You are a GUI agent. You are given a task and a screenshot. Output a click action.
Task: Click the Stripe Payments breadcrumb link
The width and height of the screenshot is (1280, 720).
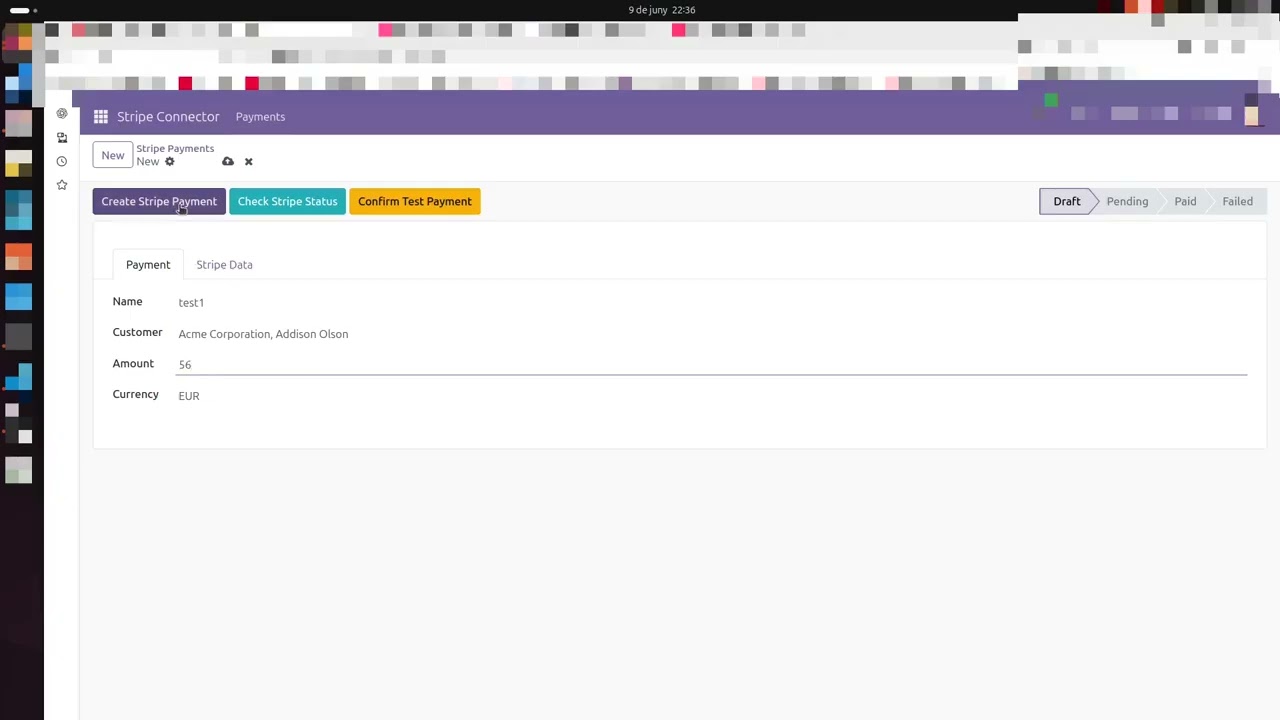[175, 148]
